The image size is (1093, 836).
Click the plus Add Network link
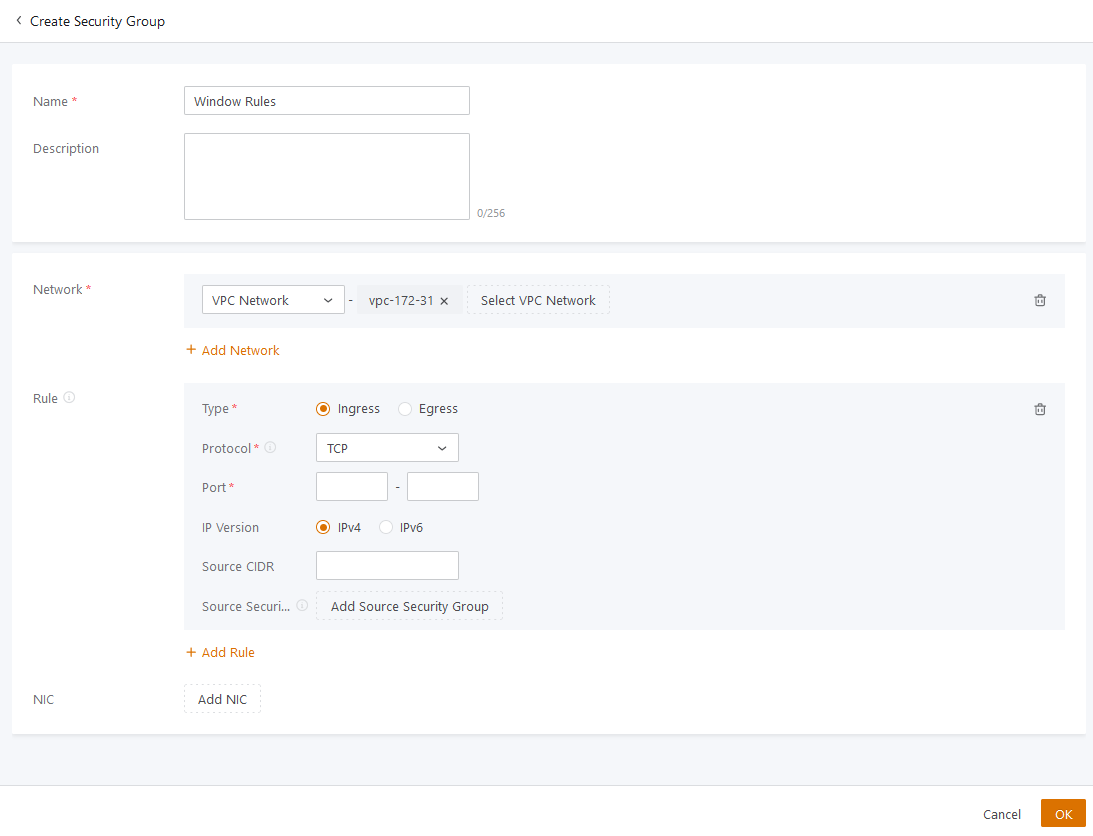[233, 351]
